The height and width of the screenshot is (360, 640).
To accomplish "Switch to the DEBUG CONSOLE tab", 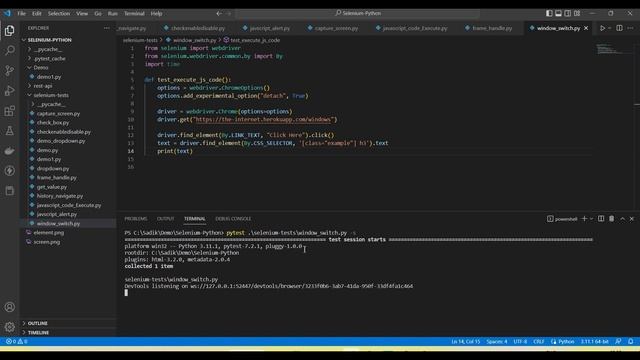I will pos(233,219).
